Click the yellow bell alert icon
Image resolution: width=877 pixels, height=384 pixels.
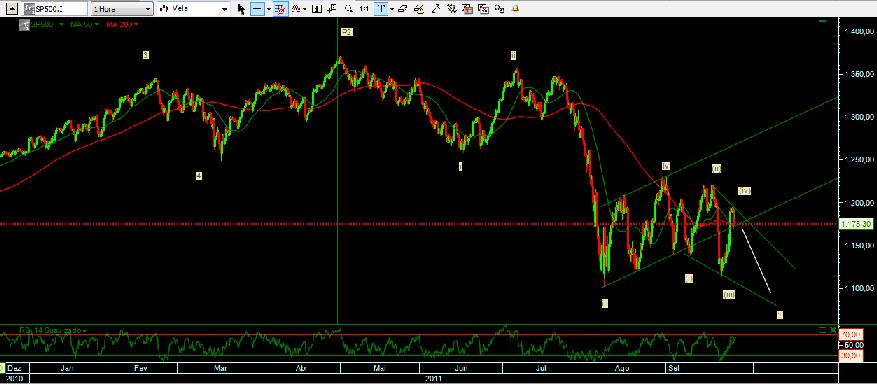pyautogui.click(x=516, y=9)
